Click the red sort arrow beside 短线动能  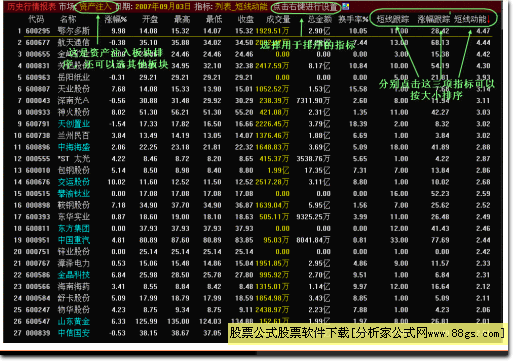(x=489, y=20)
